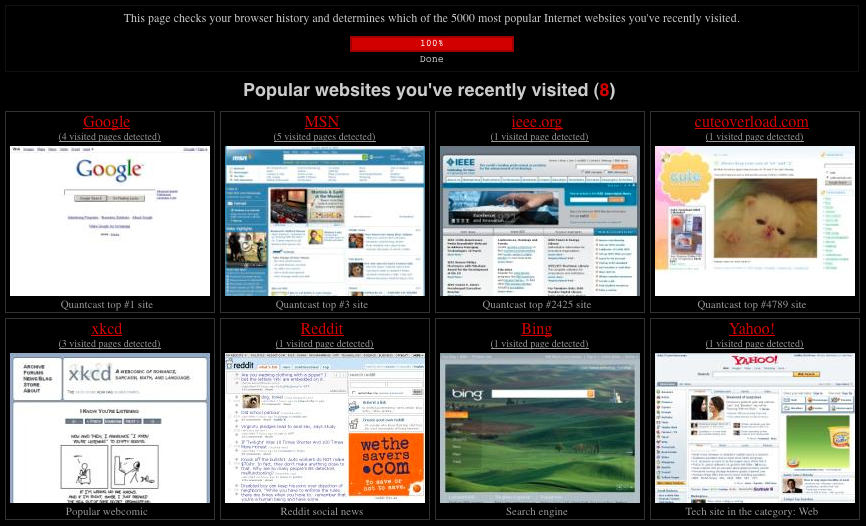Click 'Quantcast top #1 site' caption
866x526 pixels.
(x=107, y=304)
